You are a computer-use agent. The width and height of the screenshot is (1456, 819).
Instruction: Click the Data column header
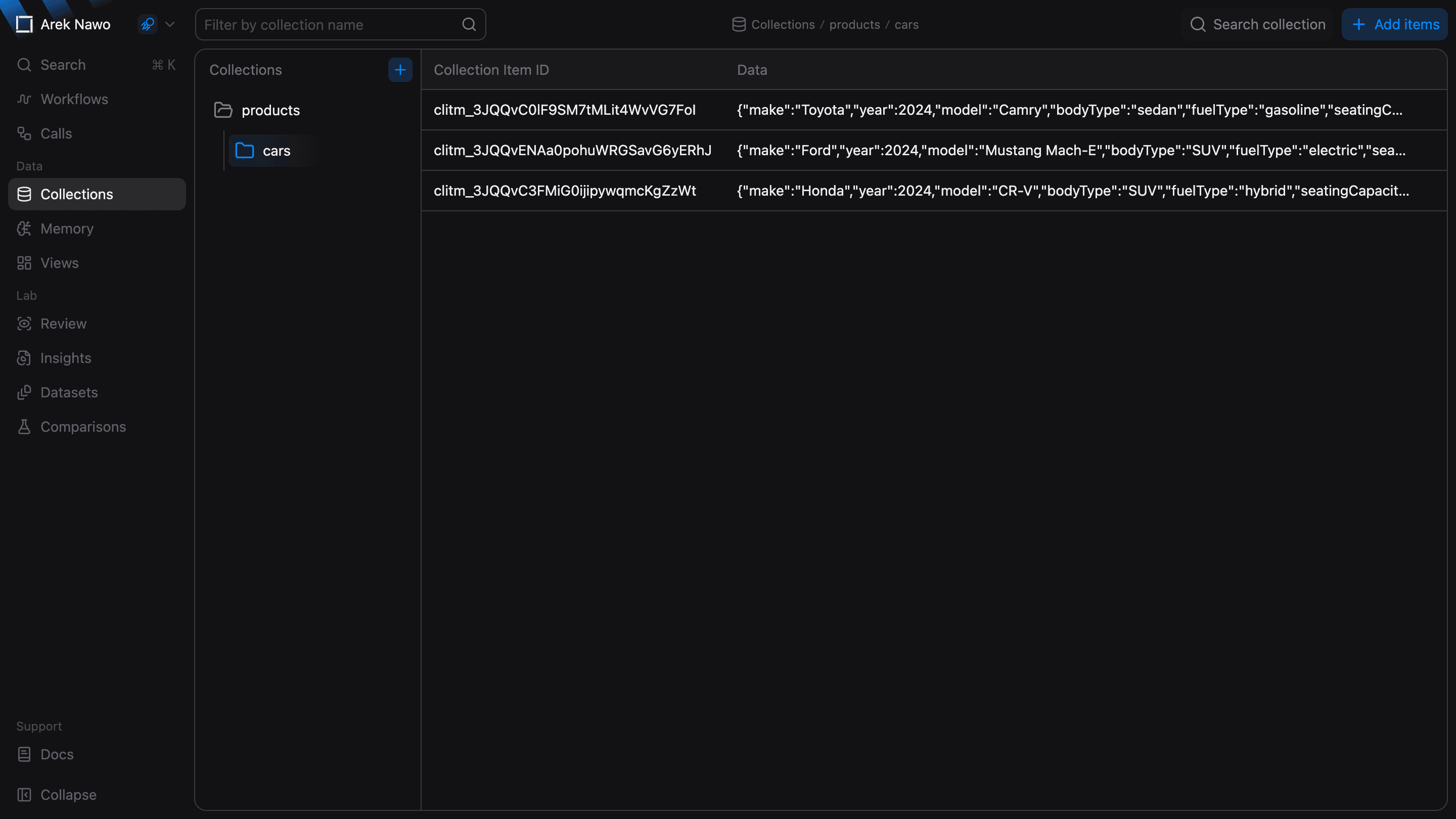pos(752,70)
